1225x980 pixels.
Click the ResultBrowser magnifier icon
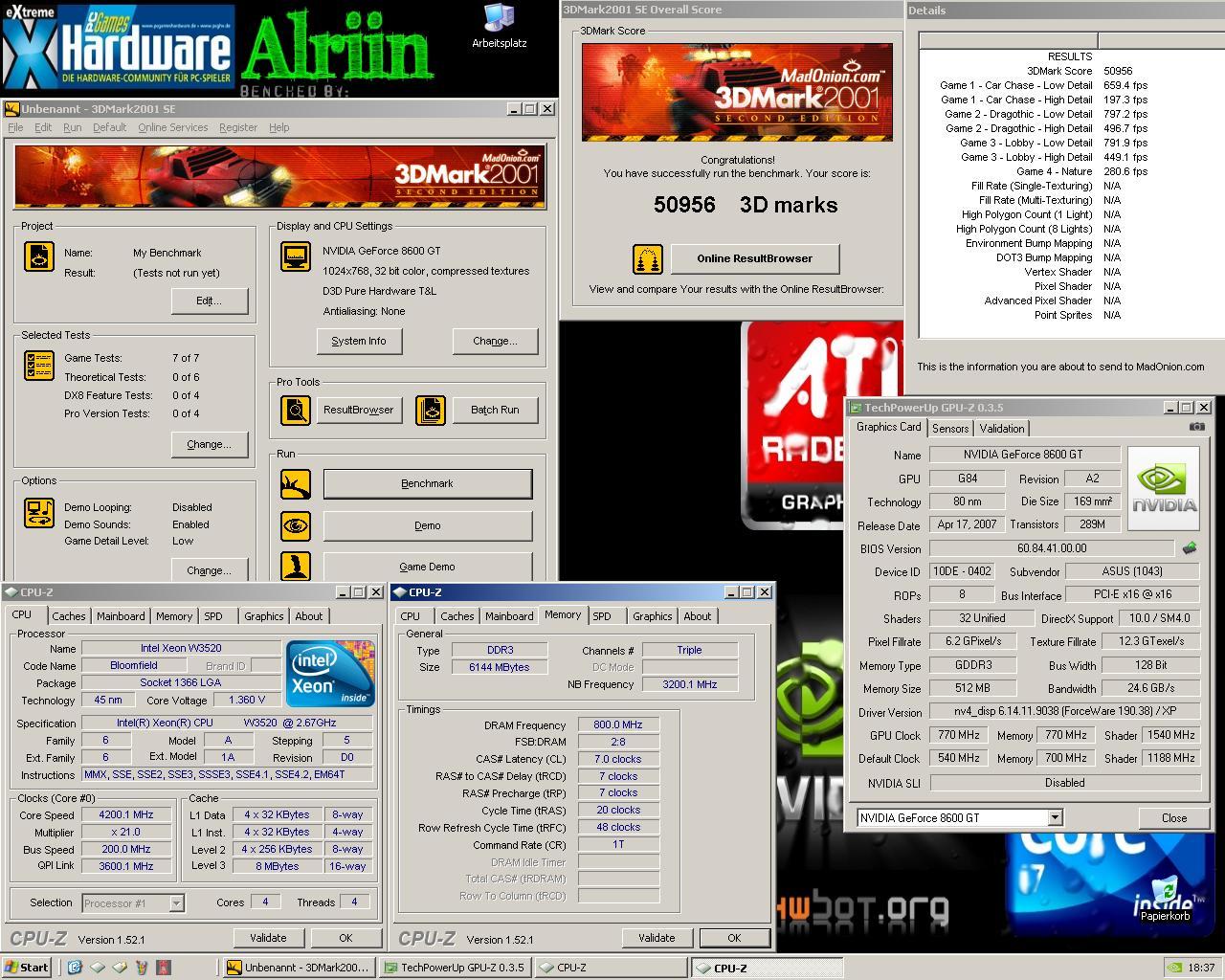[x=296, y=410]
